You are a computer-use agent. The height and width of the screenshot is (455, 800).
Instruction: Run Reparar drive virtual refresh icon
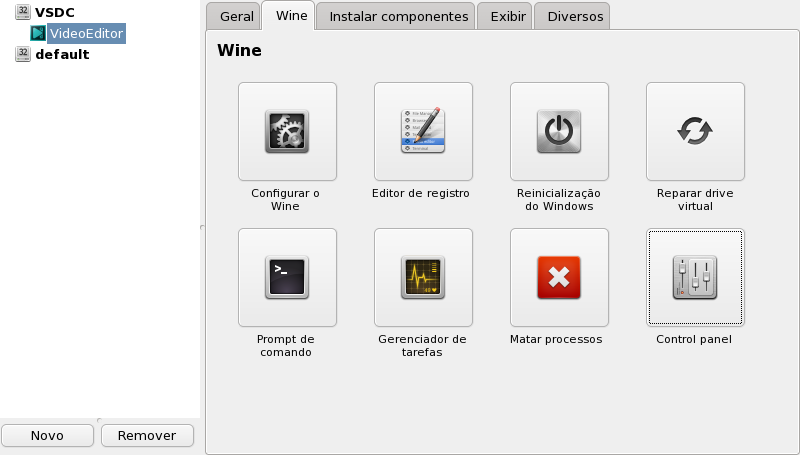pos(695,131)
